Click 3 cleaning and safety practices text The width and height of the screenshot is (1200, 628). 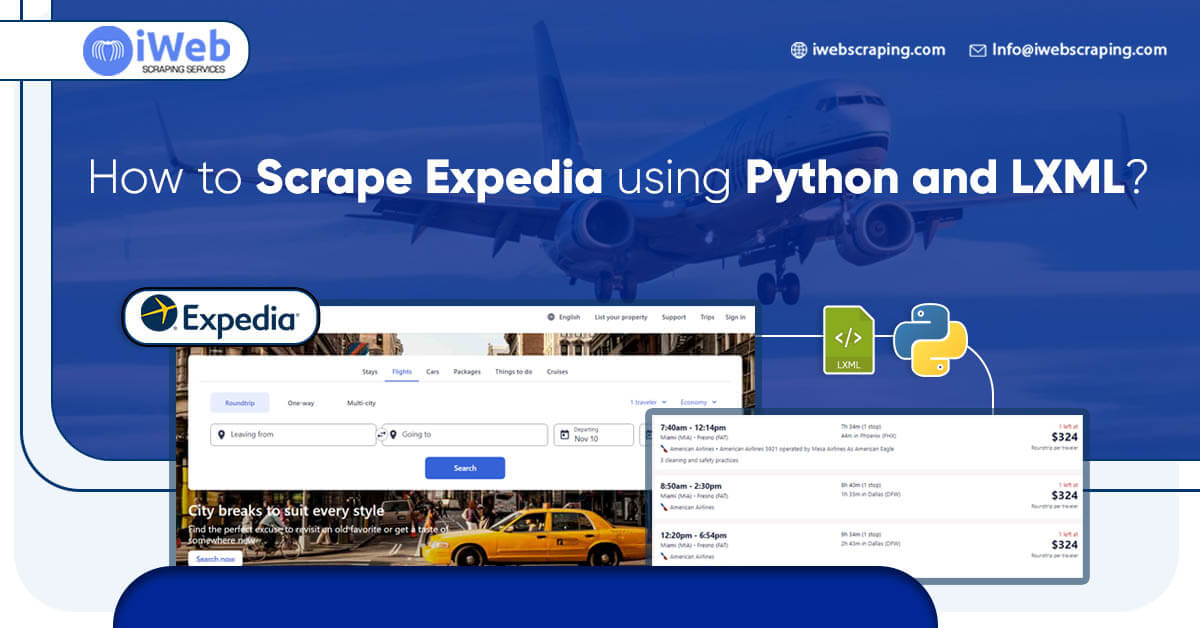click(x=698, y=460)
